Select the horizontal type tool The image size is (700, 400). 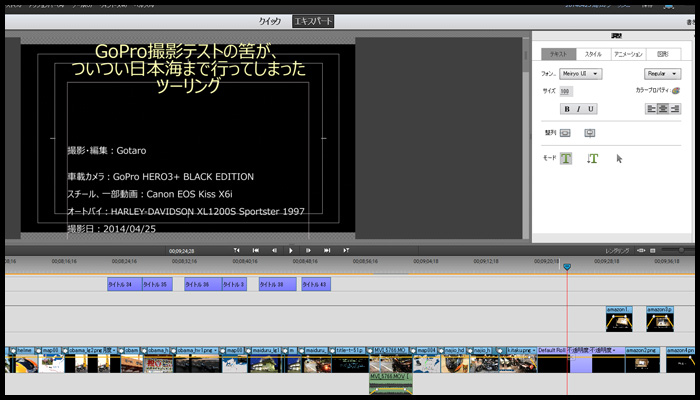(x=566, y=158)
